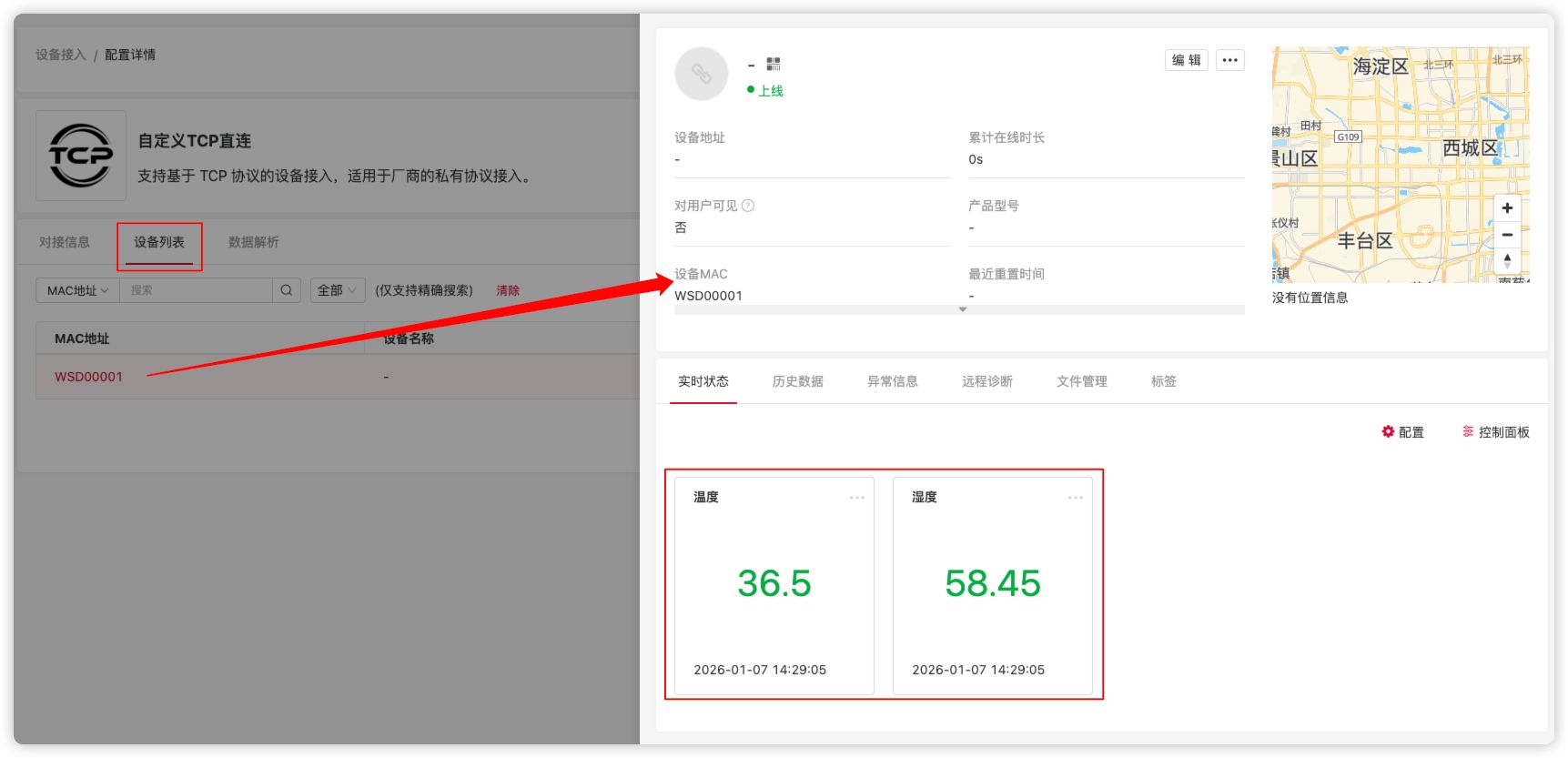Open the three-dots more menu next to Edit
1568x758 pixels.
(x=1230, y=60)
